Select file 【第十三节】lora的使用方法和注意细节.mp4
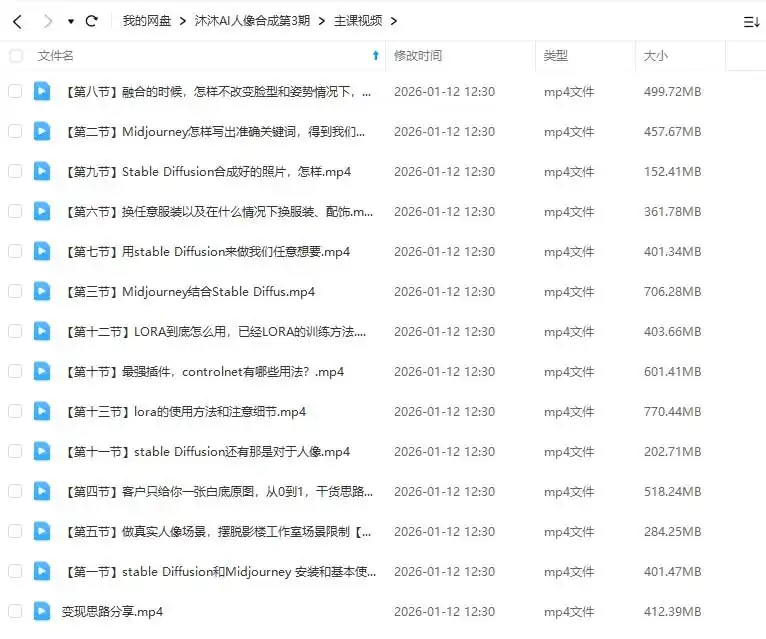The height and width of the screenshot is (639, 766). coord(185,411)
